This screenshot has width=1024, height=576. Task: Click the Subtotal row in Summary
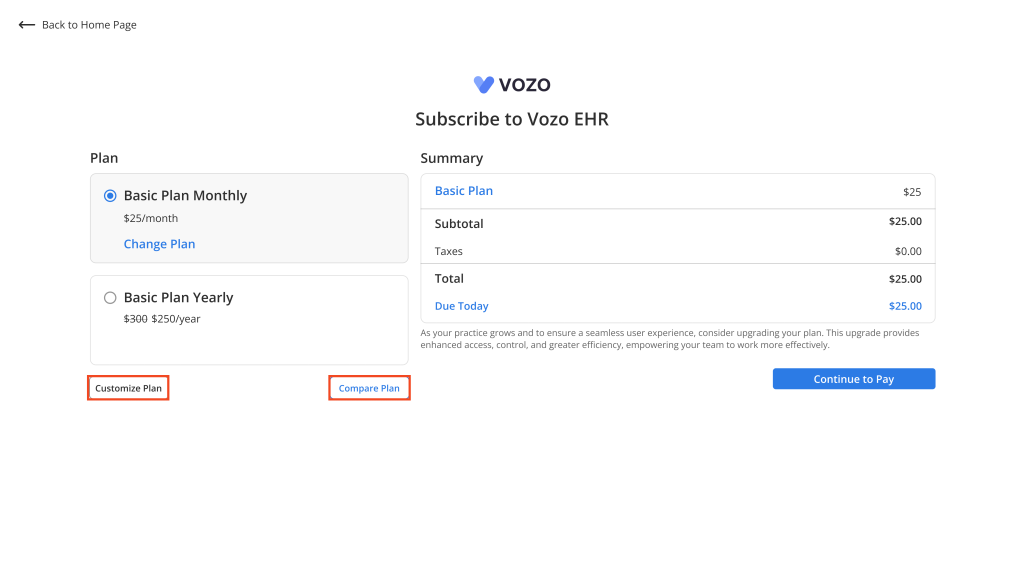click(x=678, y=223)
